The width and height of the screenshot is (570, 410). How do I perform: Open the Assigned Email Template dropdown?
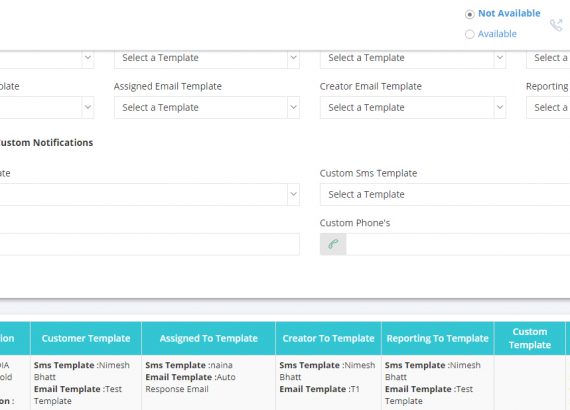[x=207, y=108]
